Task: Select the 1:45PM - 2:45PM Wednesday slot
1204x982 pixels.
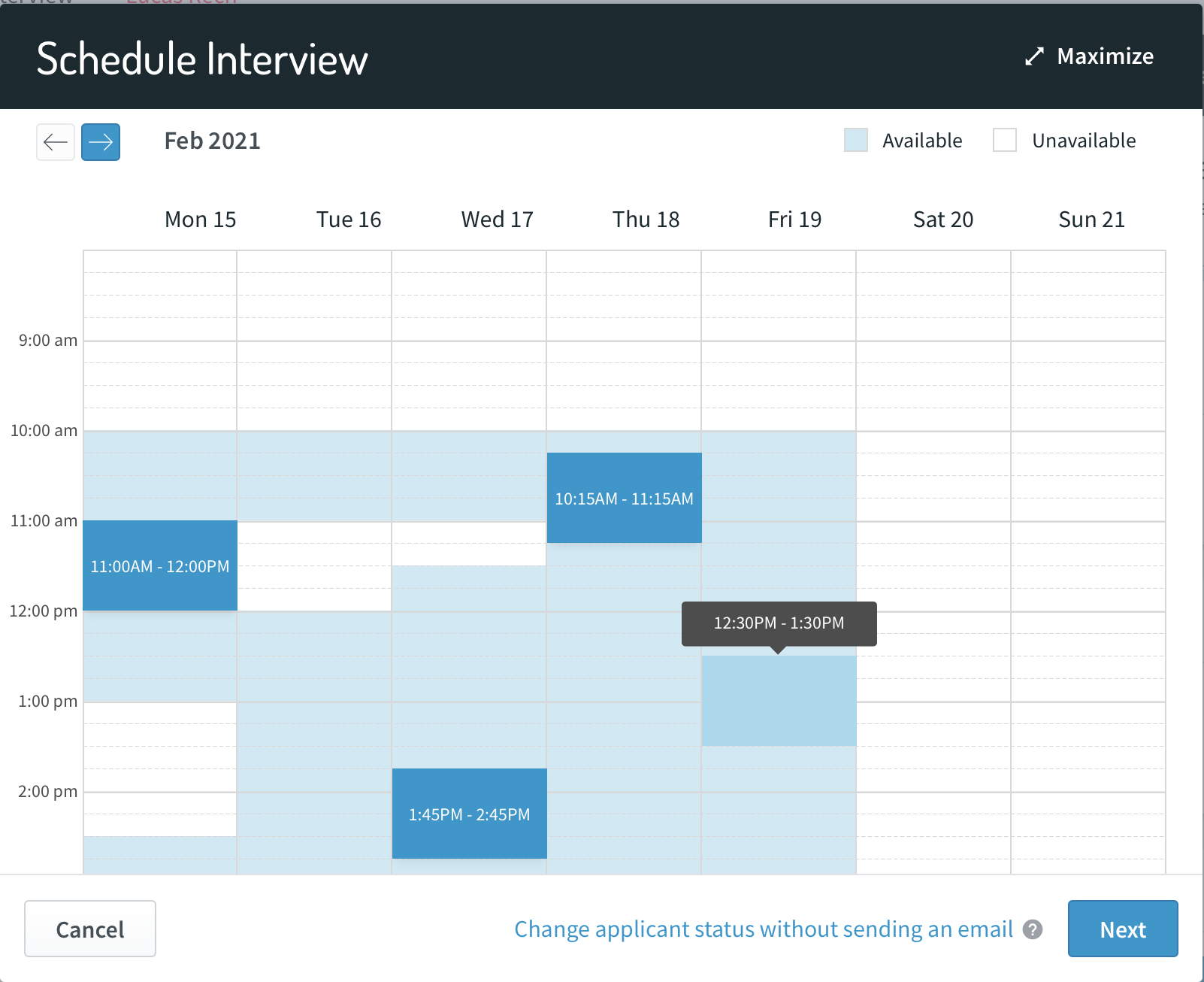Action: coord(469,814)
